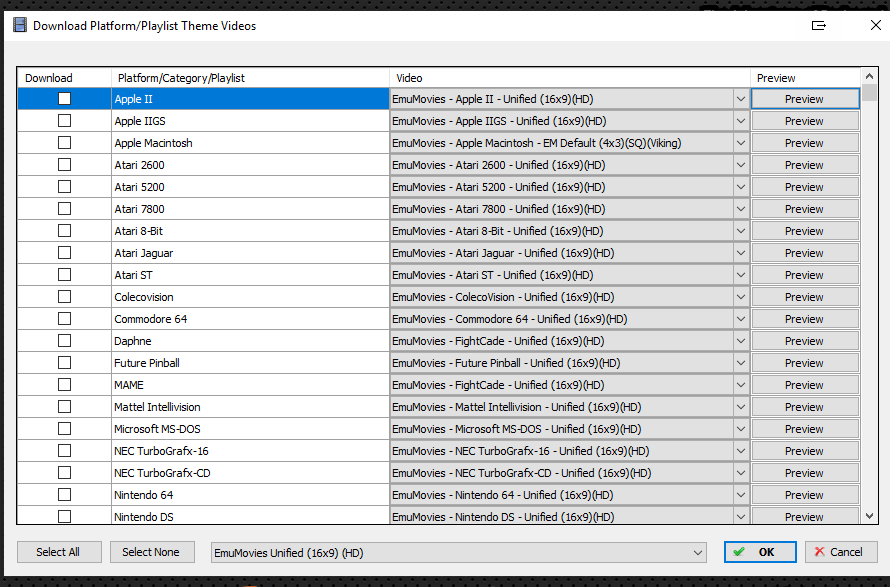Tick the Apple Macintosh download checkbox

65,142
